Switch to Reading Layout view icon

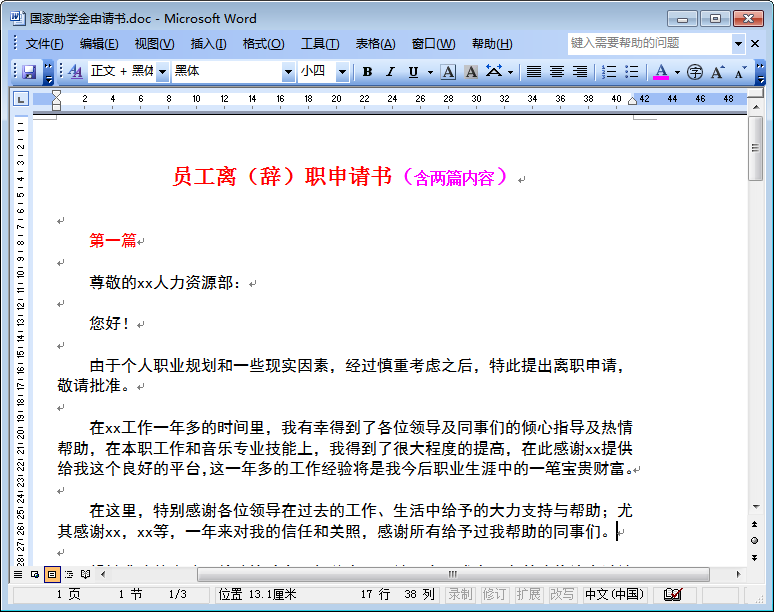click(85, 574)
